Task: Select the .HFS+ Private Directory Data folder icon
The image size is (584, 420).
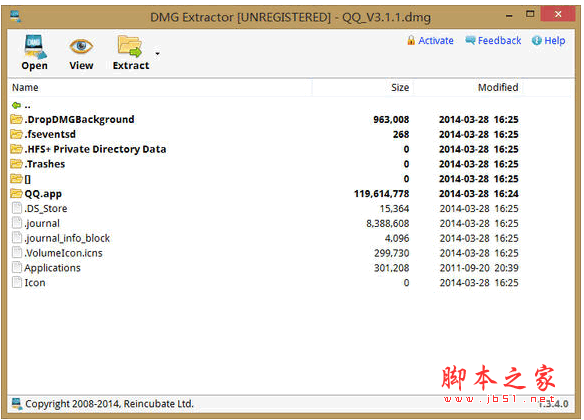Action: [16, 149]
